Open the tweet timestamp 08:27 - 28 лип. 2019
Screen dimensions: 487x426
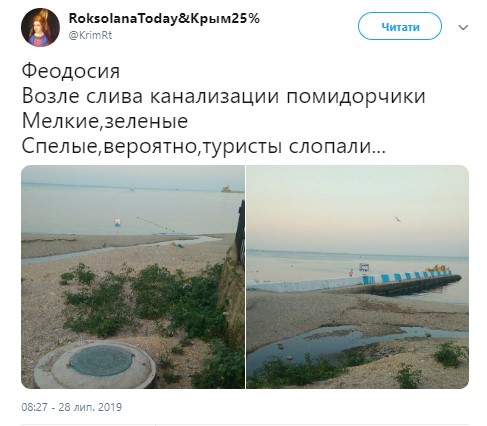[x=72, y=407]
